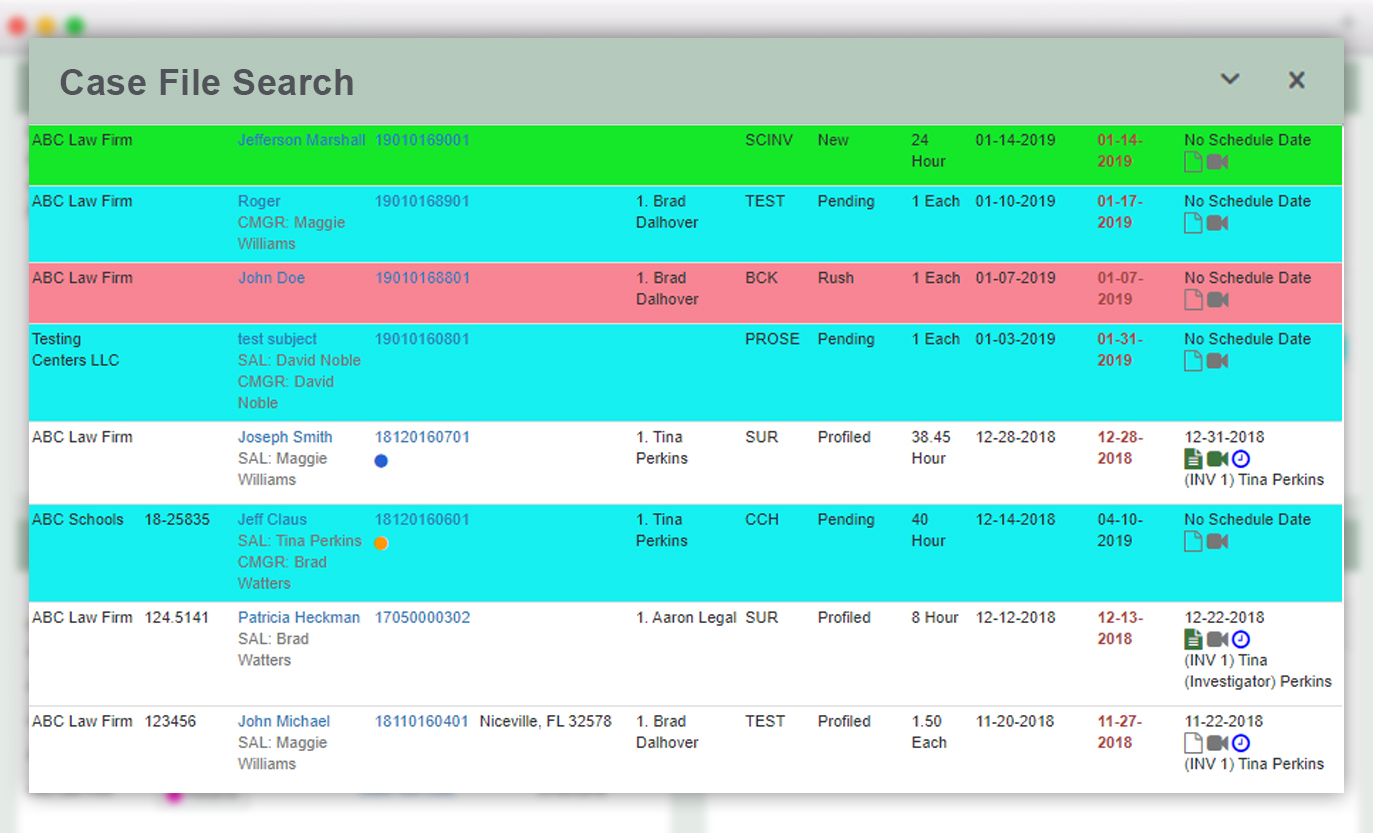1373x833 pixels.
Task: Click the PROSE service code
Action: click(772, 339)
